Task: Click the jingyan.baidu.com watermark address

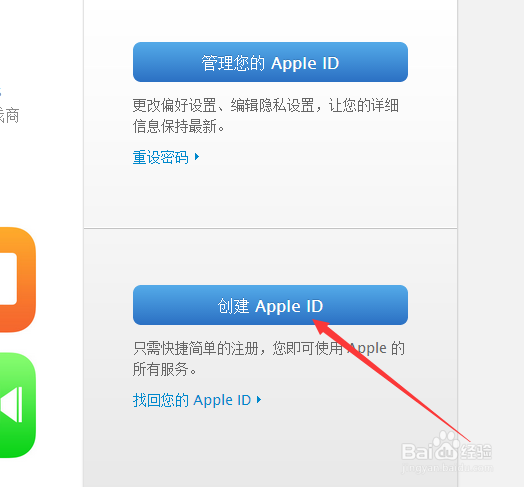Action: pos(447,467)
